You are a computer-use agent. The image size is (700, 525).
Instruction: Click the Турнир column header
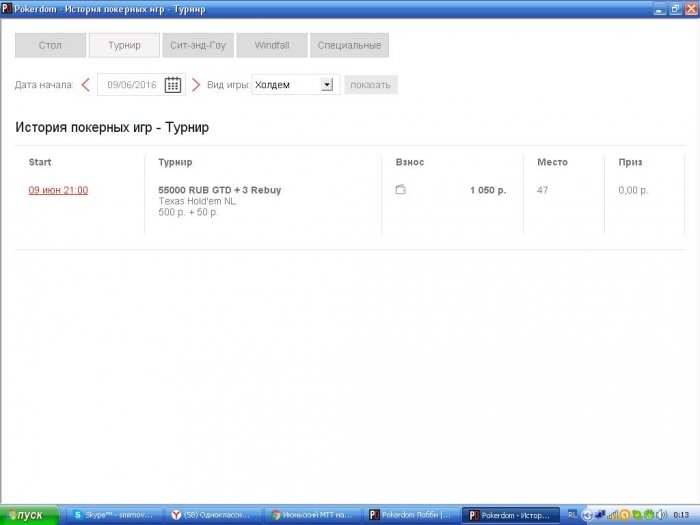175,162
